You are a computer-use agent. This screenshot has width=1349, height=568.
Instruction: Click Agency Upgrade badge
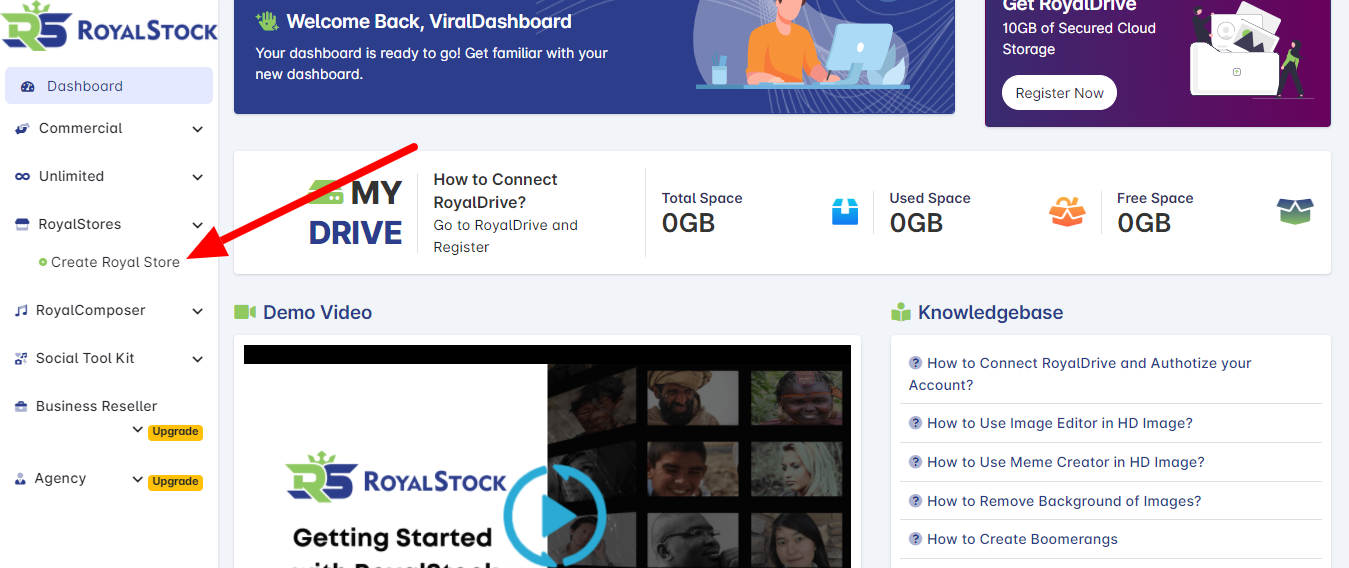pos(176,481)
